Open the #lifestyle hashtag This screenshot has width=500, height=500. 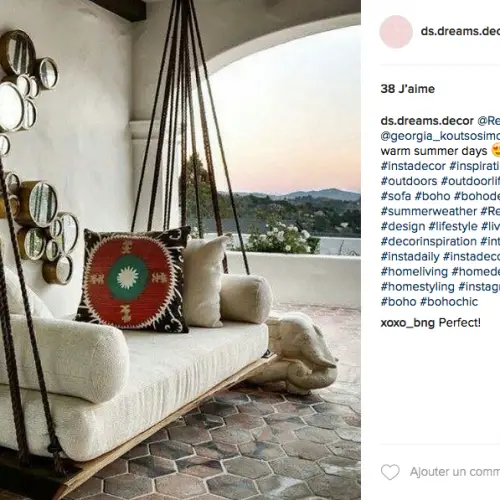(453, 226)
